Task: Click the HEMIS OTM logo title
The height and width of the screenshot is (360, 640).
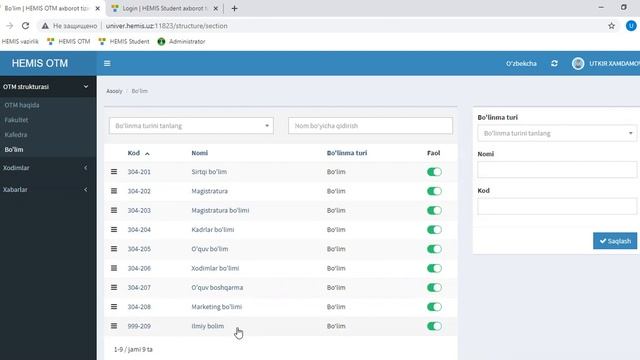Action: (40, 63)
